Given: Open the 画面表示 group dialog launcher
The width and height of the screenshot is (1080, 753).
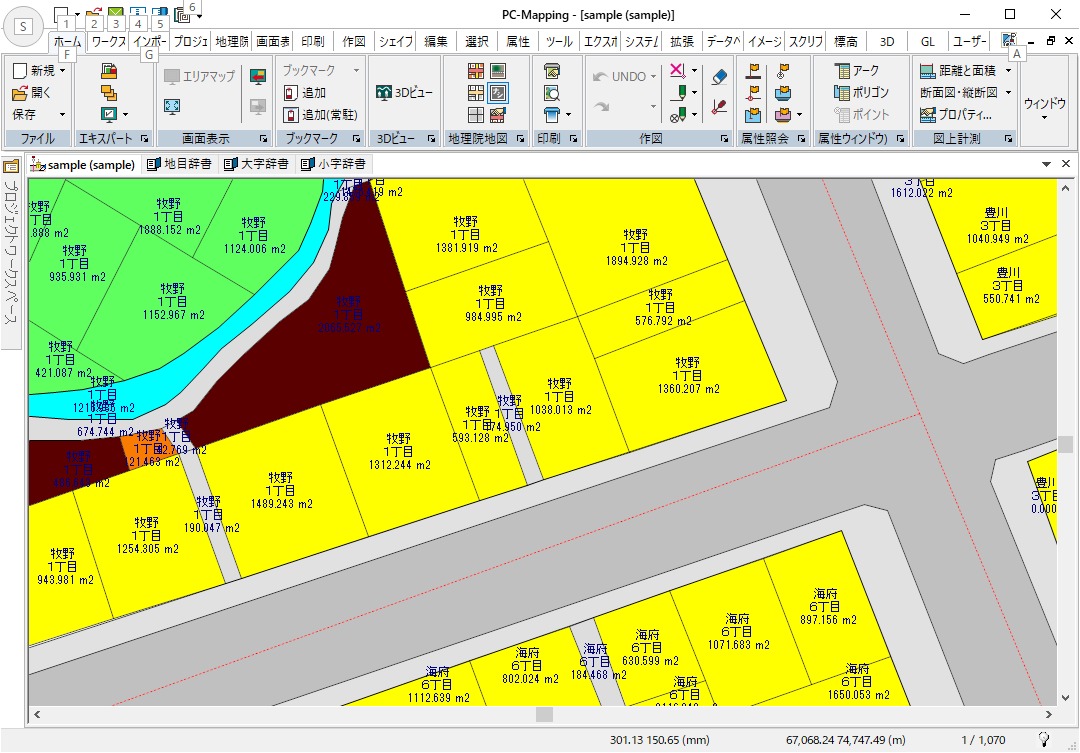Looking at the screenshot, I should click(263, 138).
